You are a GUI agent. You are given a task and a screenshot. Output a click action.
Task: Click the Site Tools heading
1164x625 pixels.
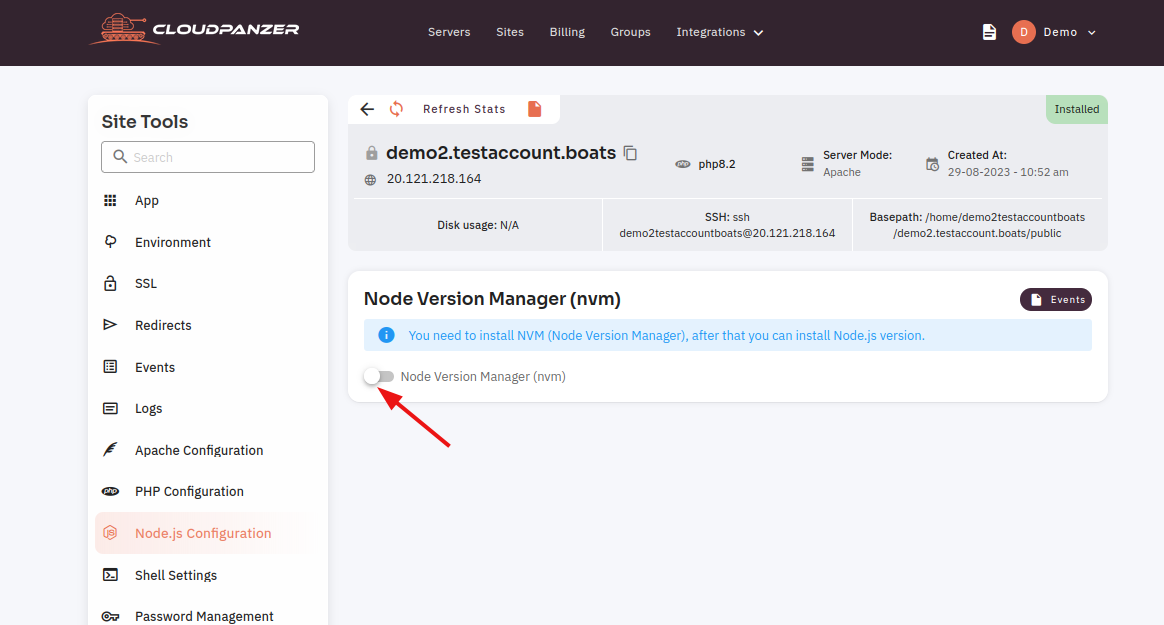click(145, 122)
